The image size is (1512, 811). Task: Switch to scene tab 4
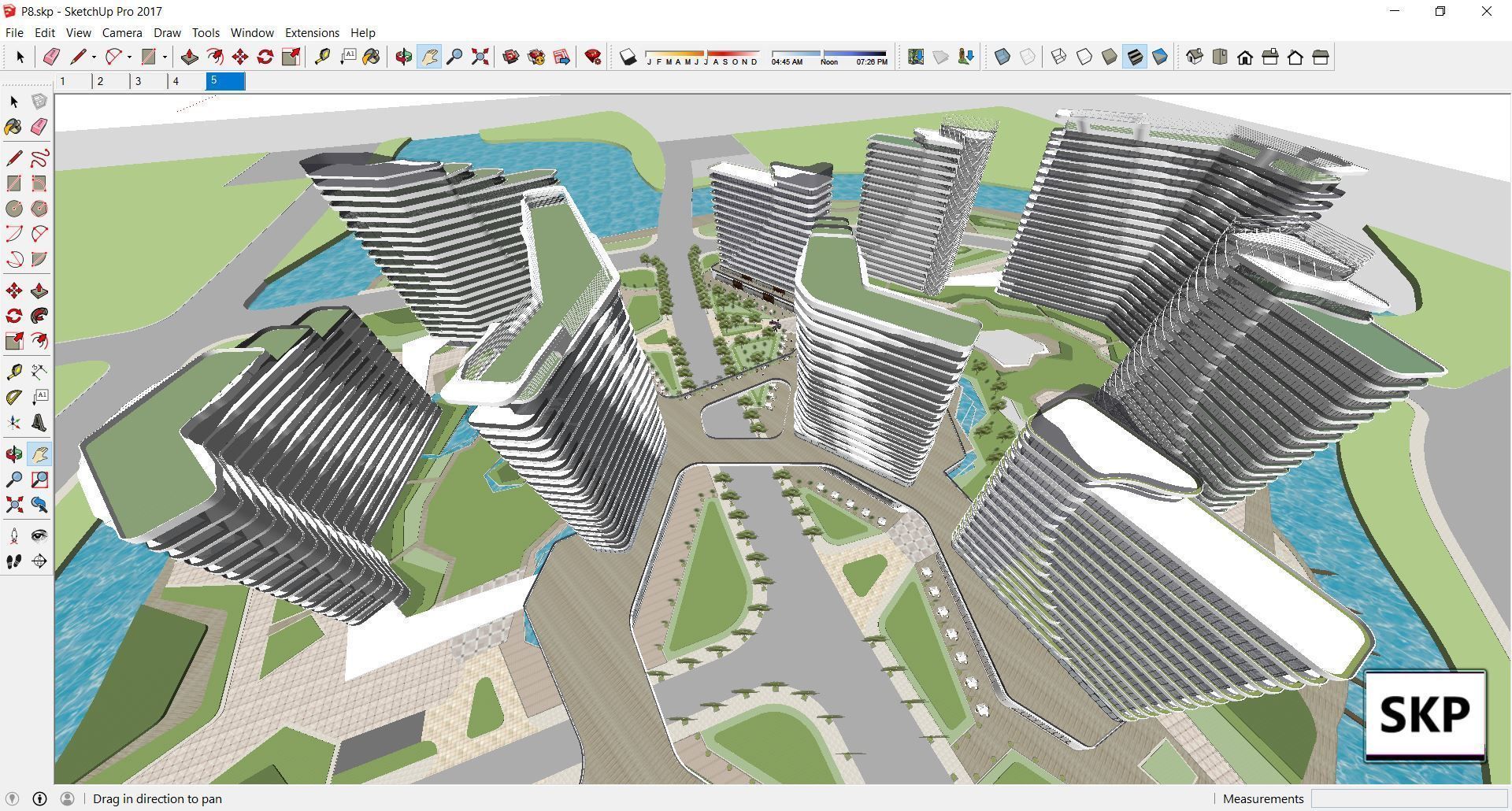(187, 81)
